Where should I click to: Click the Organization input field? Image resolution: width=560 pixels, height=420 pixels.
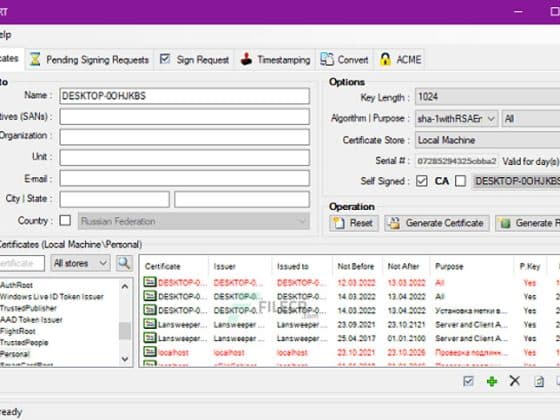click(x=184, y=137)
